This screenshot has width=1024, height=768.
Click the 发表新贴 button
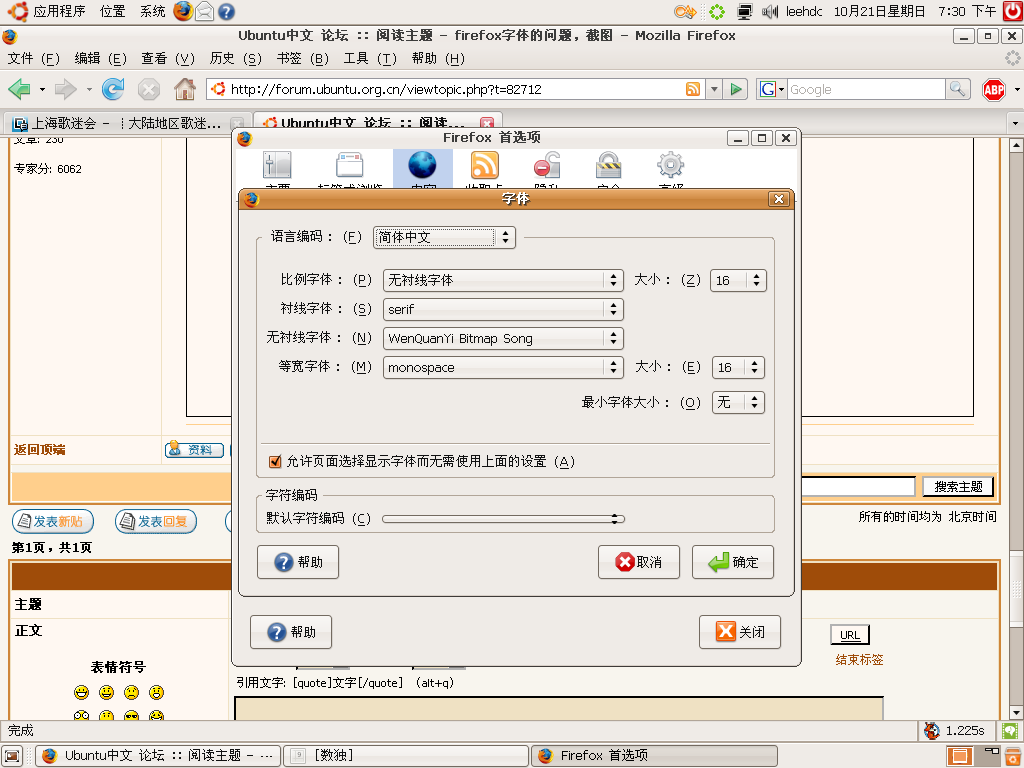click(x=53, y=521)
